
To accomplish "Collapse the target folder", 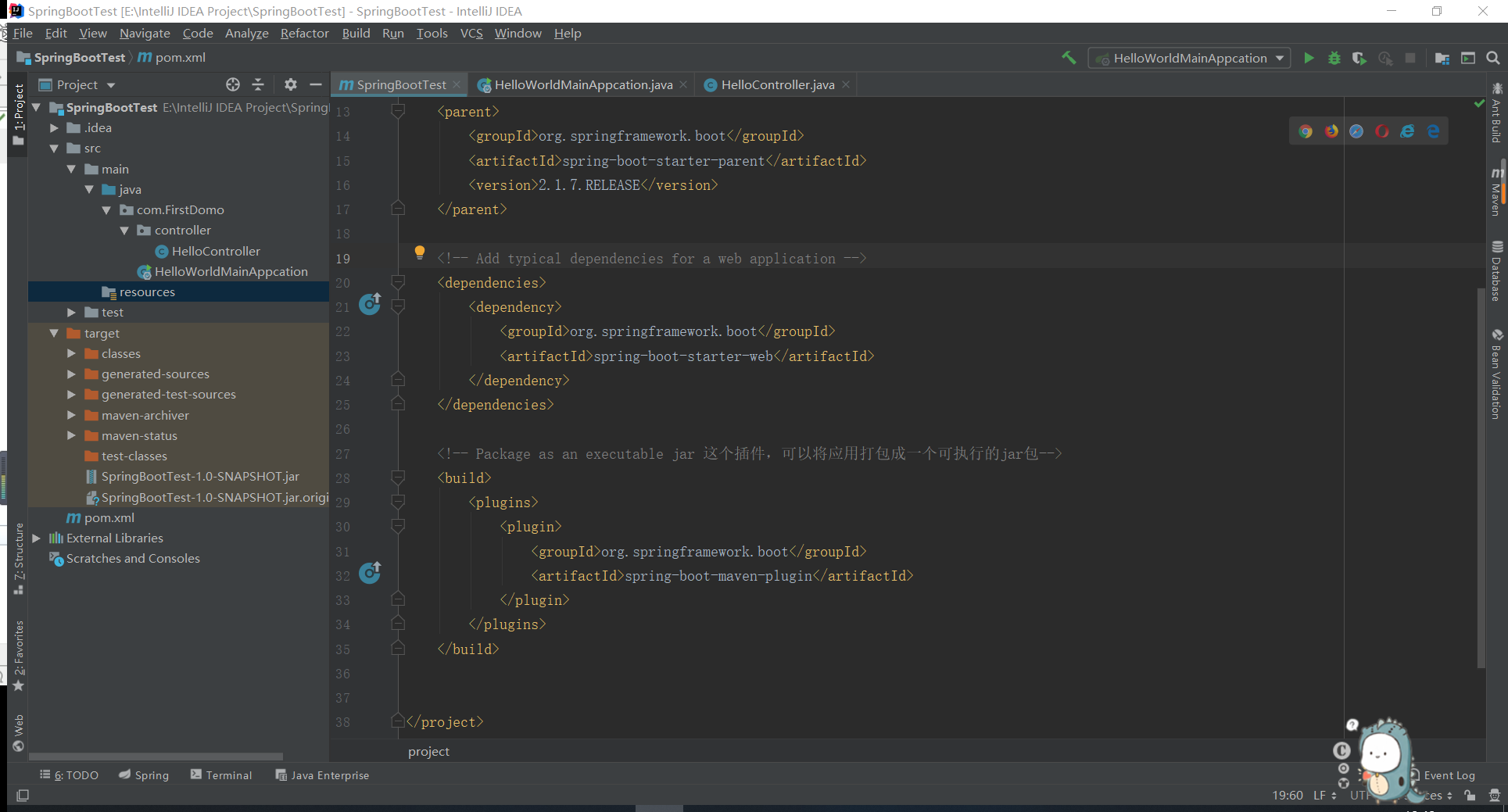I will (x=55, y=333).
